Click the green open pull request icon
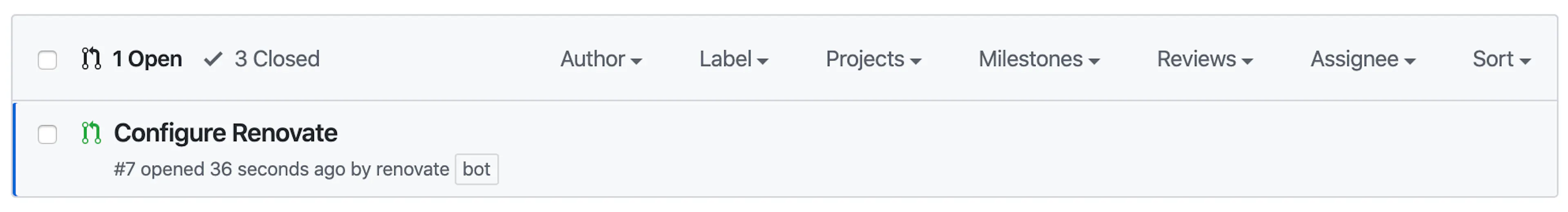This screenshot has width=1568, height=212. pos(91,133)
